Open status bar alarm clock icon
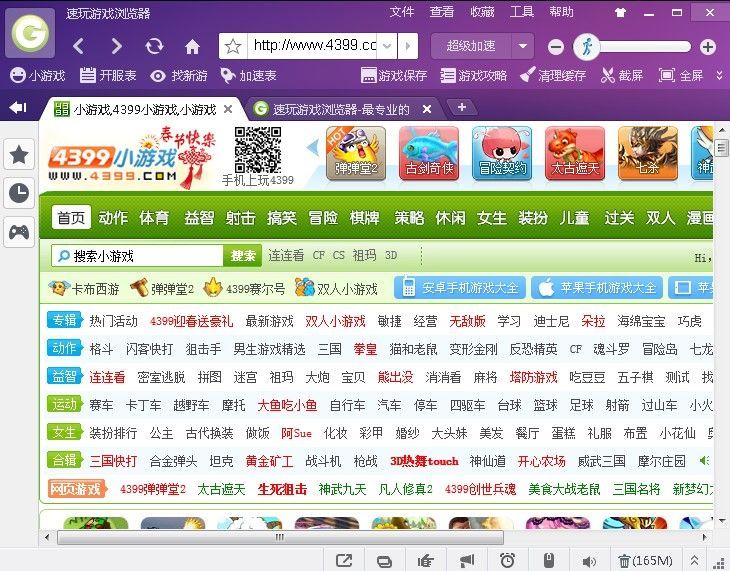This screenshot has width=730, height=571. coord(507,560)
